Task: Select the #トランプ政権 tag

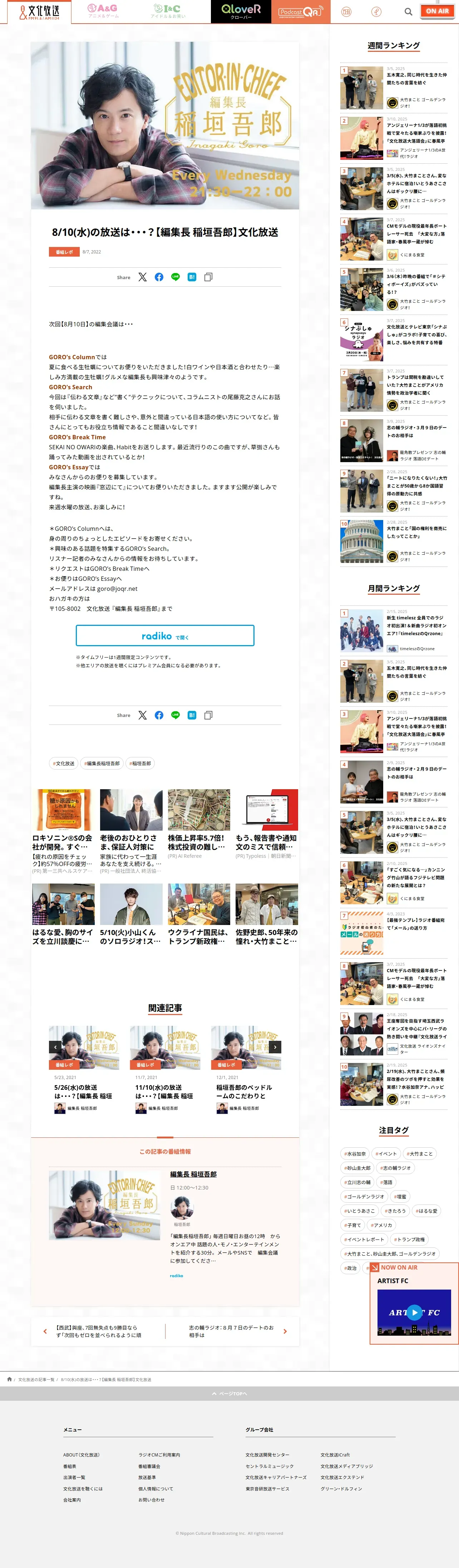Action: tap(410, 1239)
